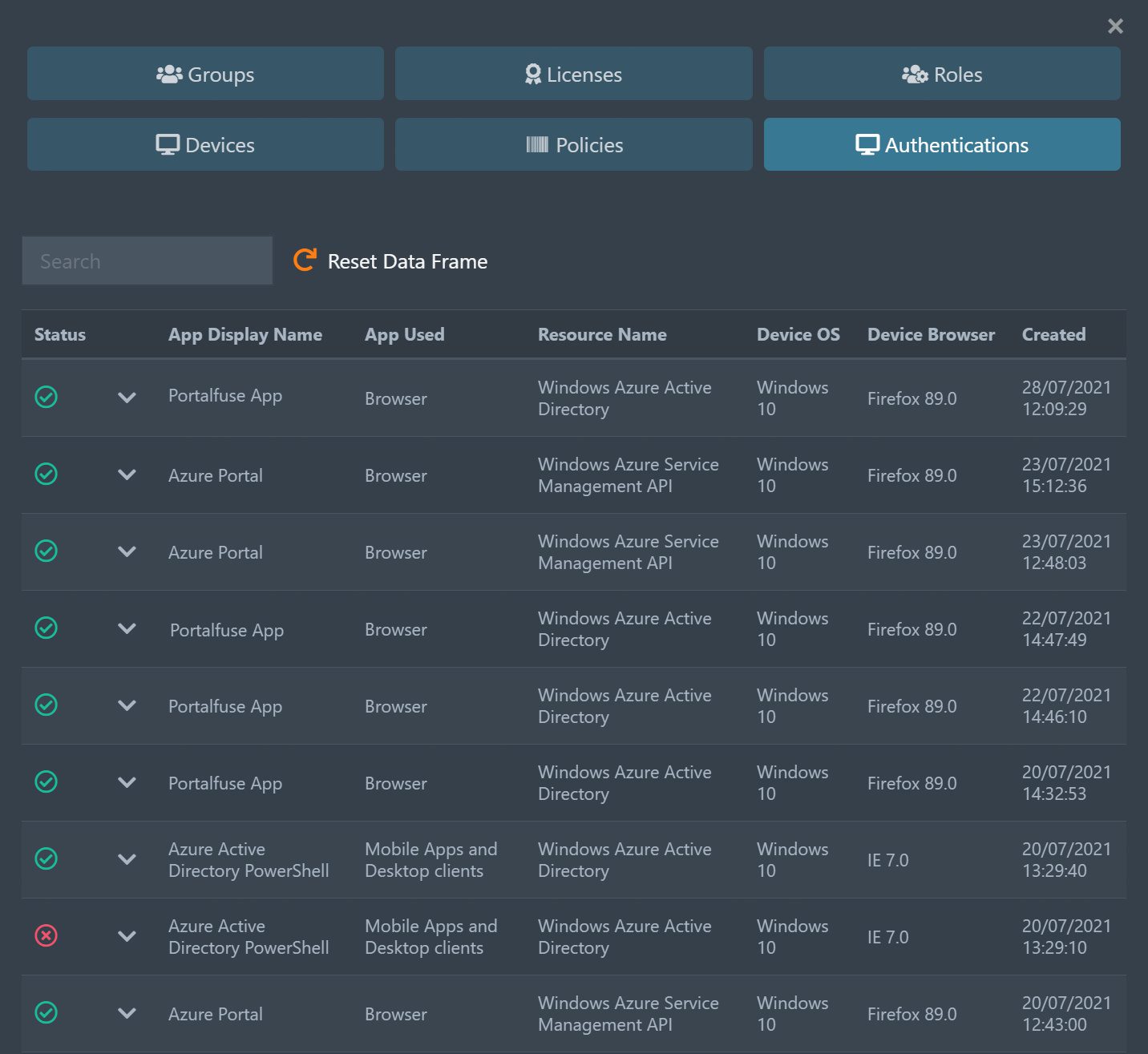This screenshot has width=1148, height=1054.
Task: Expand the row created 22/07/2021 14:46:10
Action: pyautogui.click(x=127, y=705)
